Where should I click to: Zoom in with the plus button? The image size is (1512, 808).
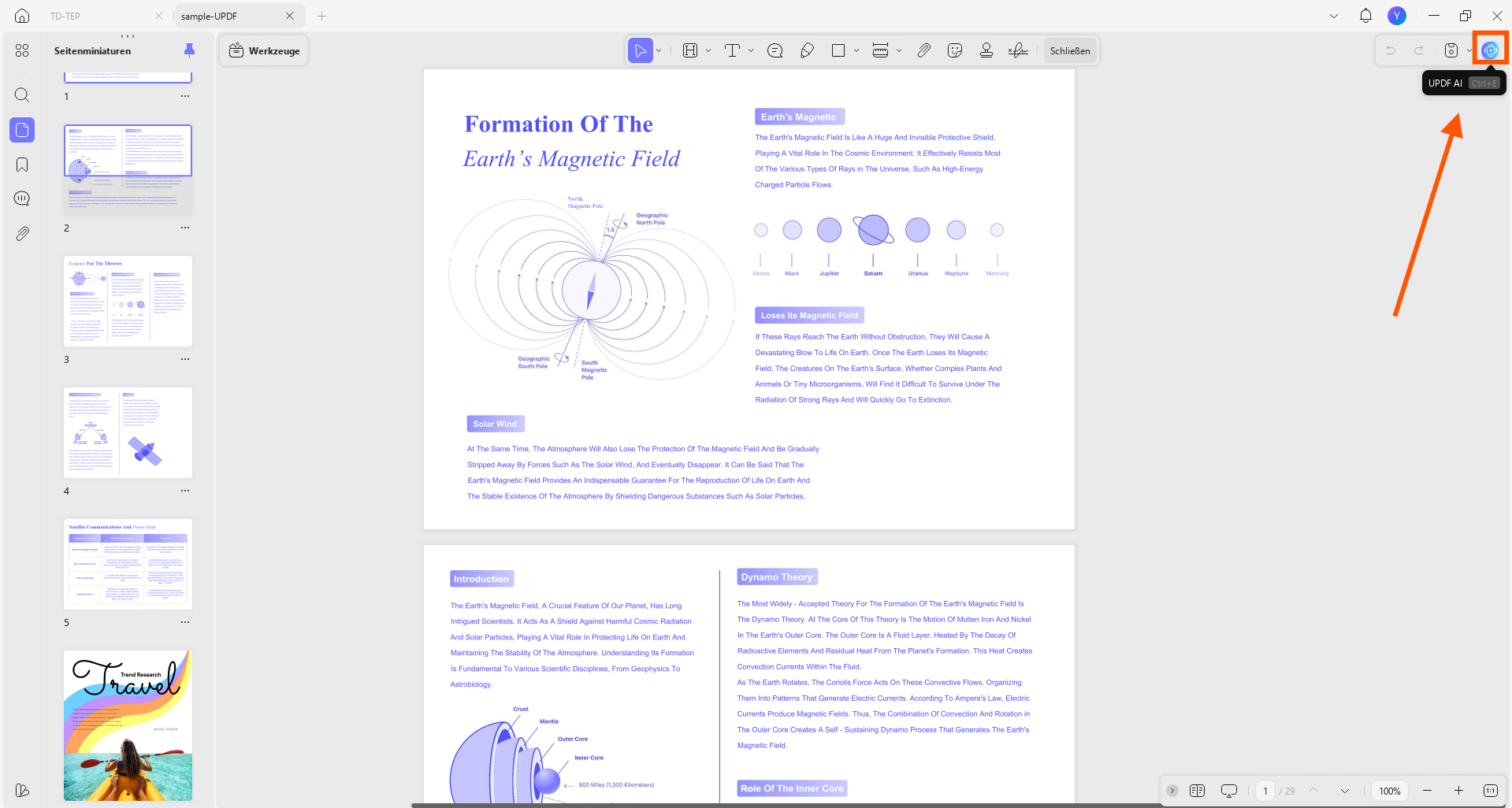pyautogui.click(x=1458, y=791)
